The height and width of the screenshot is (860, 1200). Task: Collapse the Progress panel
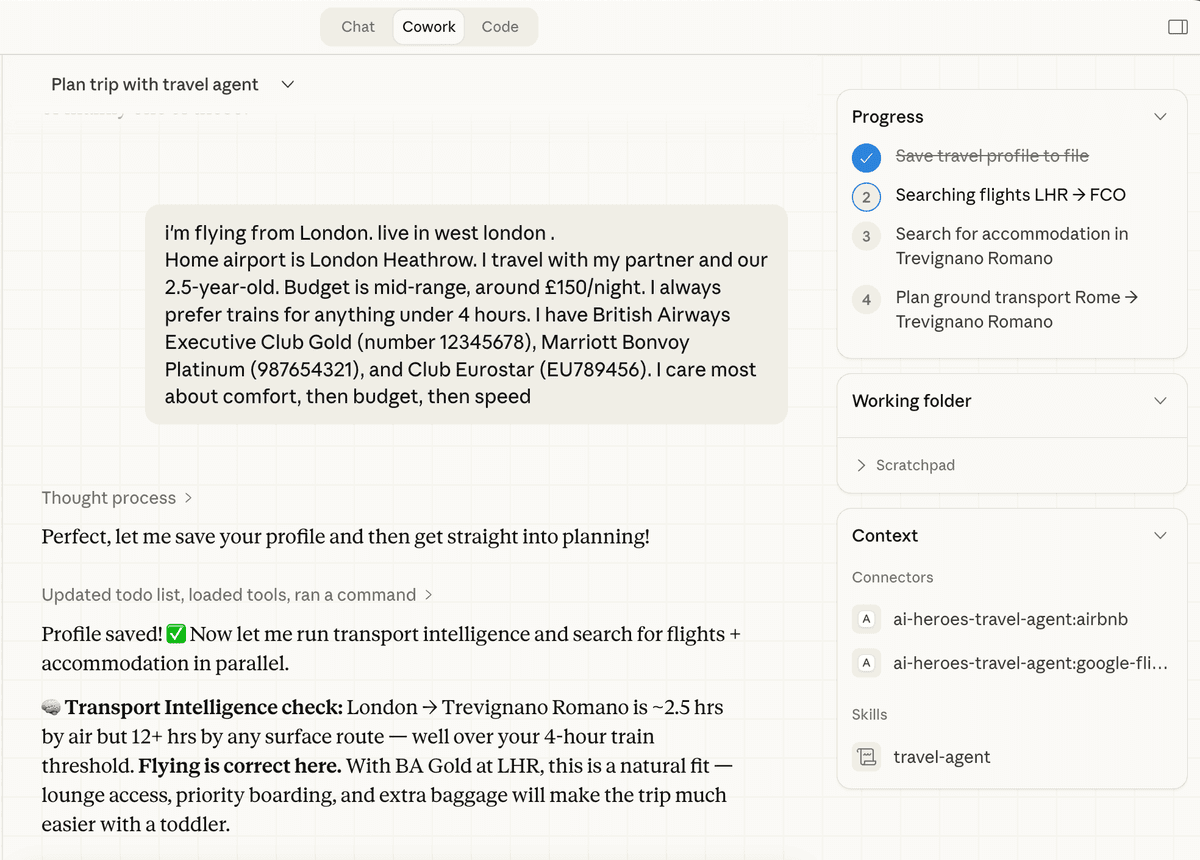click(1160, 117)
